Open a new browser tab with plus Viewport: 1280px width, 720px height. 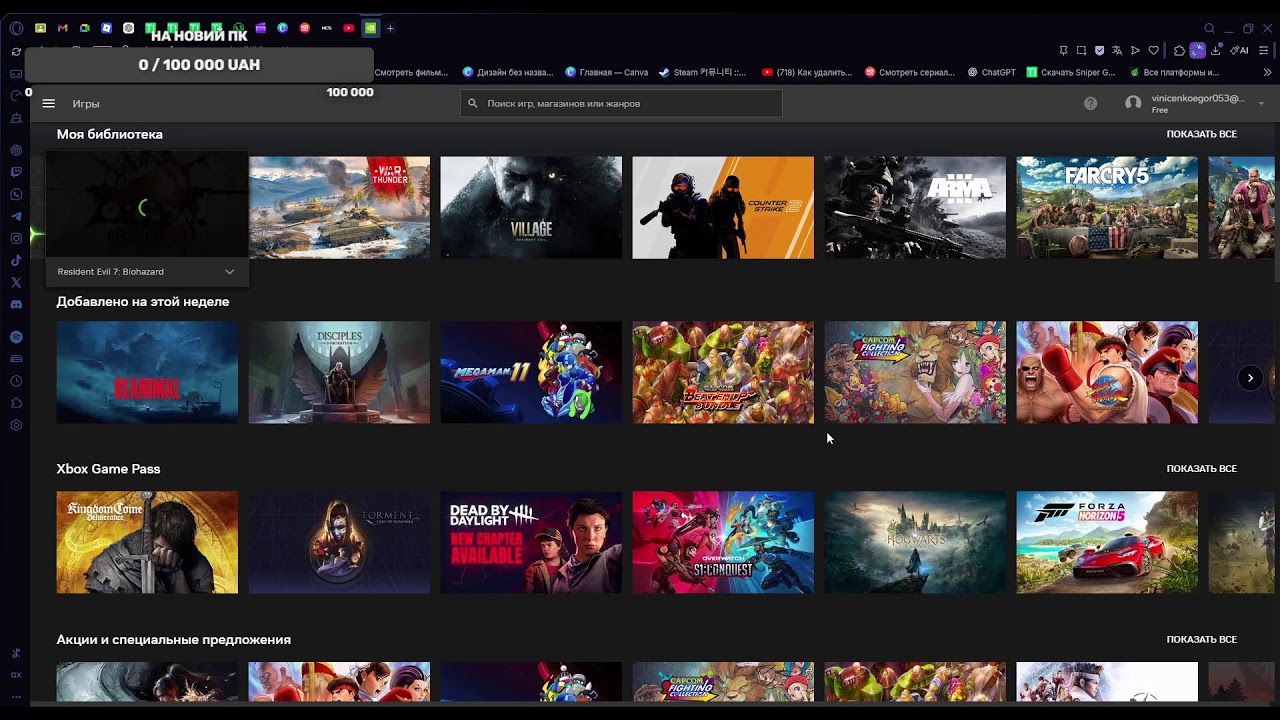[390, 28]
